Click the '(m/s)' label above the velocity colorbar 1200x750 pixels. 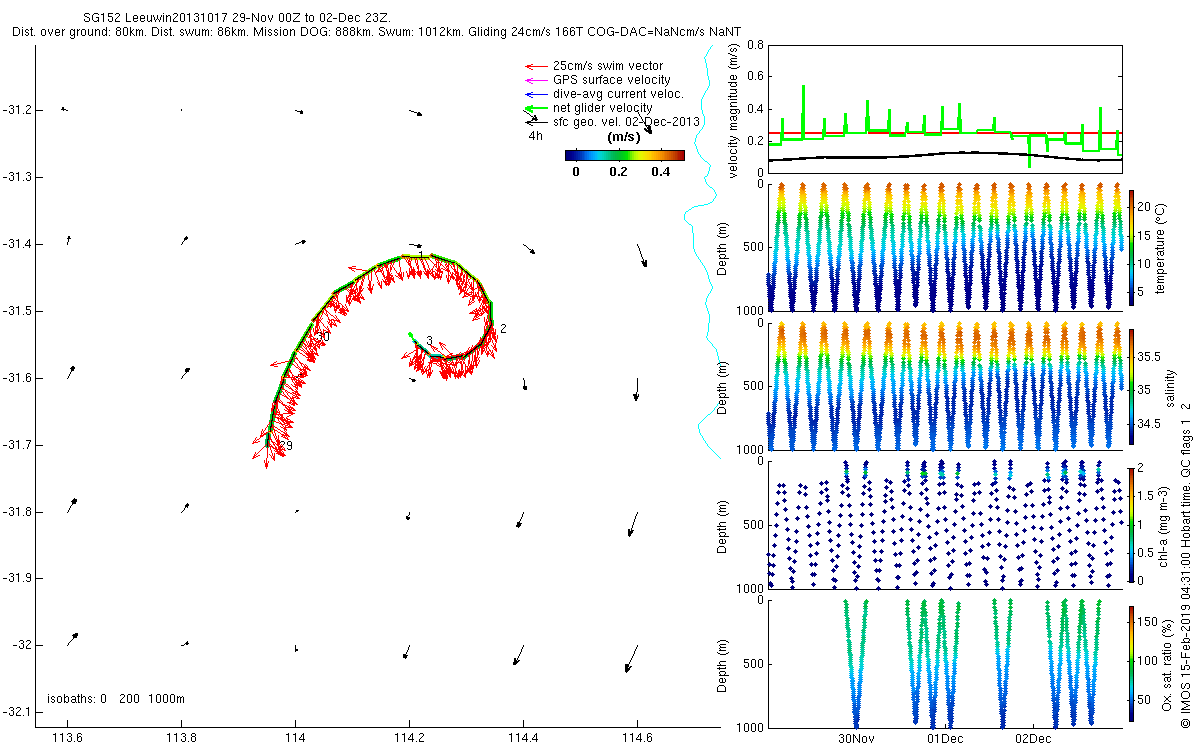pyautogui.click(x=624, y=137)
